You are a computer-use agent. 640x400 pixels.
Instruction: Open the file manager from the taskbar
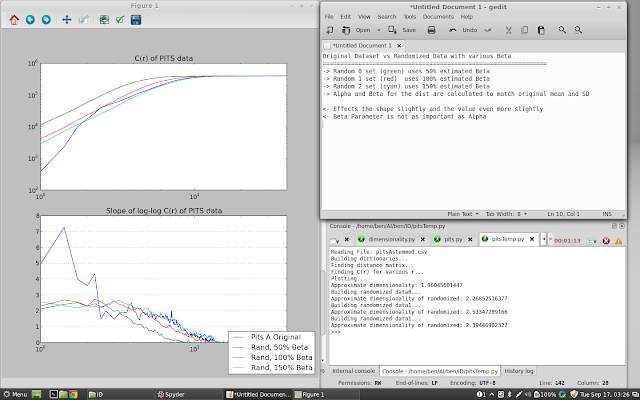pyautogui.click(x=63, y=394)
